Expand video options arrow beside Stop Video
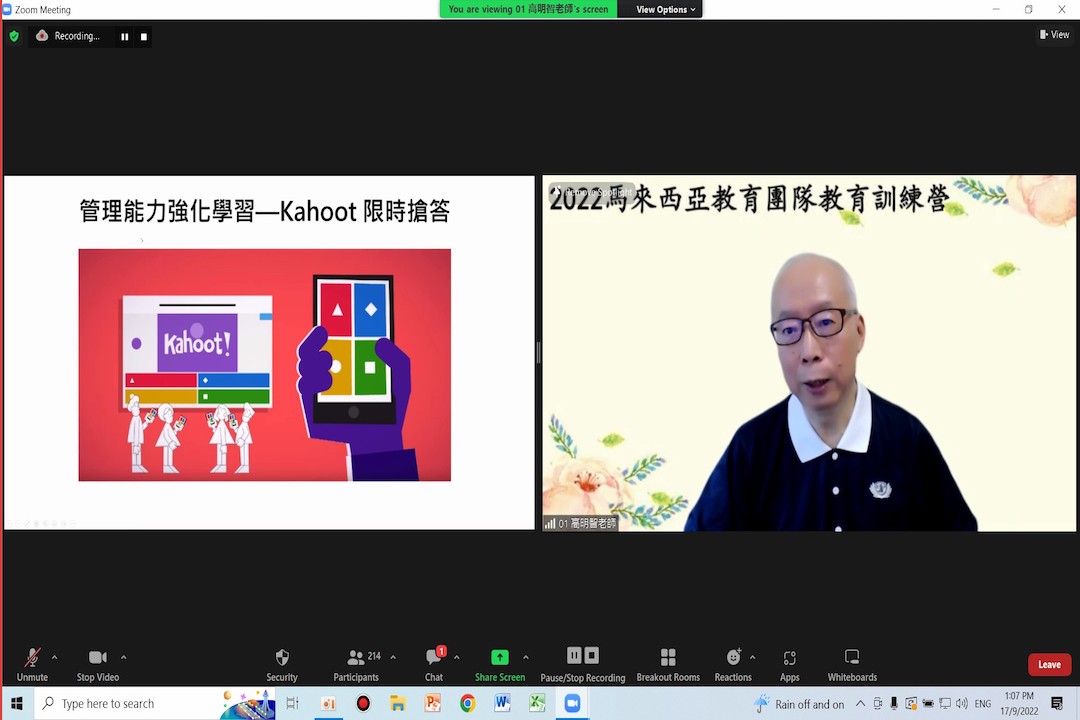Screen dimensions: 1080x720 pos(124,657)
